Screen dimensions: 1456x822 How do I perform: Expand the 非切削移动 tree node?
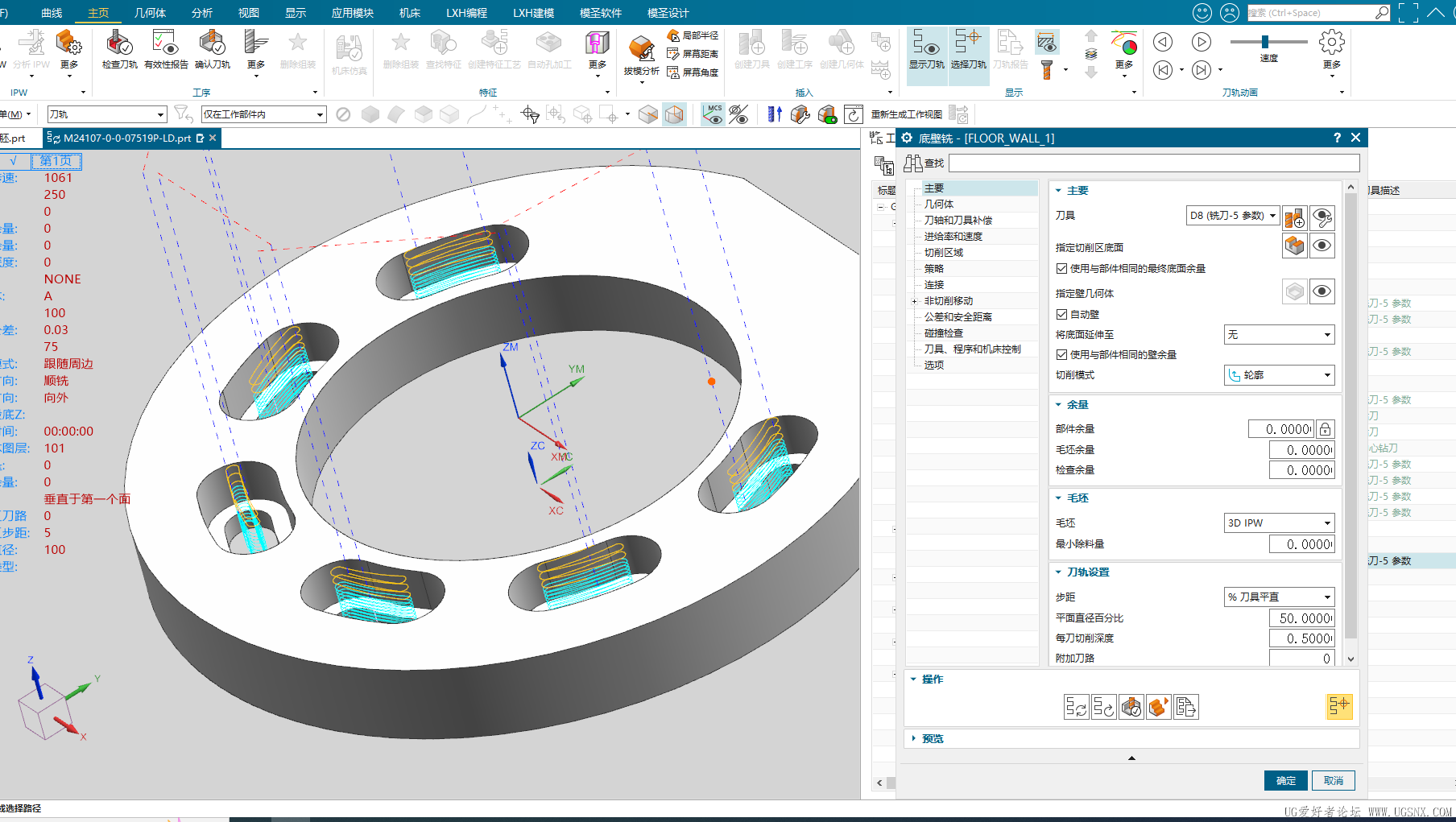pos(914,301)
